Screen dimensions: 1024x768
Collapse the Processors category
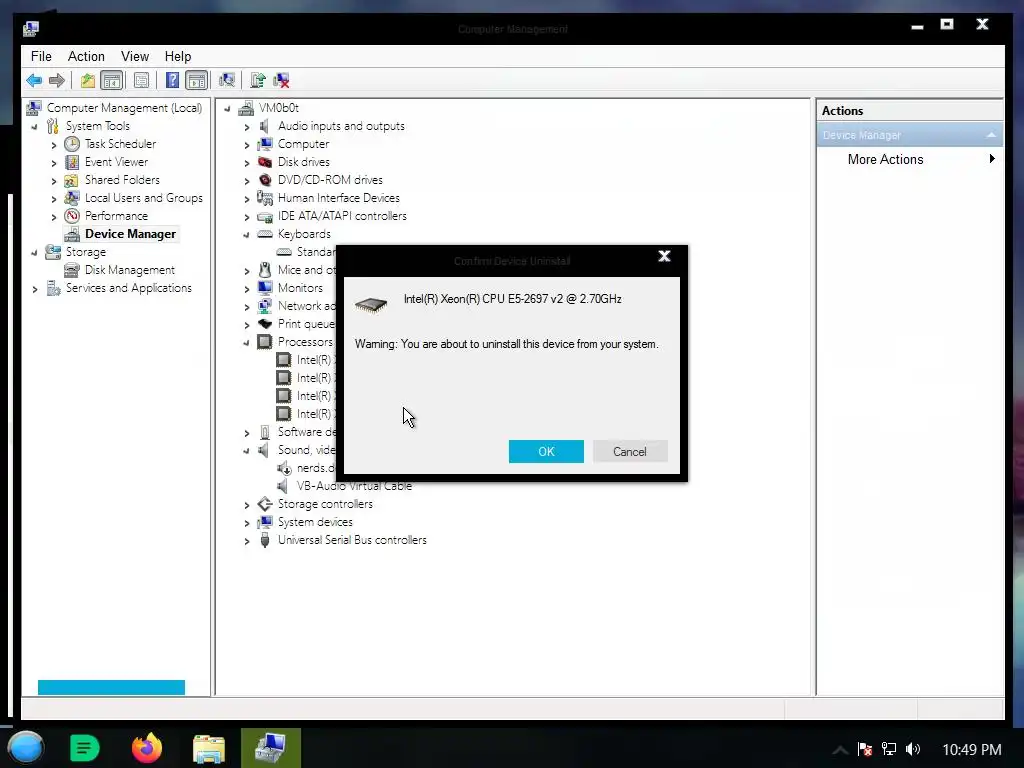click(x=246, y=342)
